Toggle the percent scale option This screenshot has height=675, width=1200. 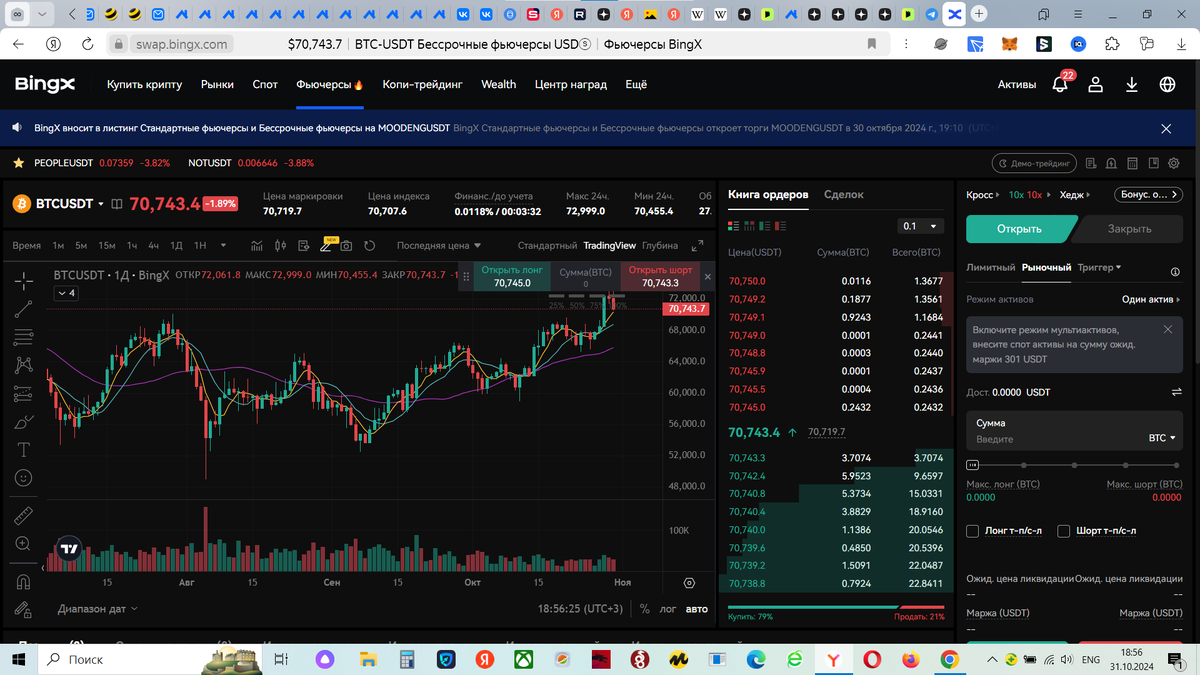645,608
